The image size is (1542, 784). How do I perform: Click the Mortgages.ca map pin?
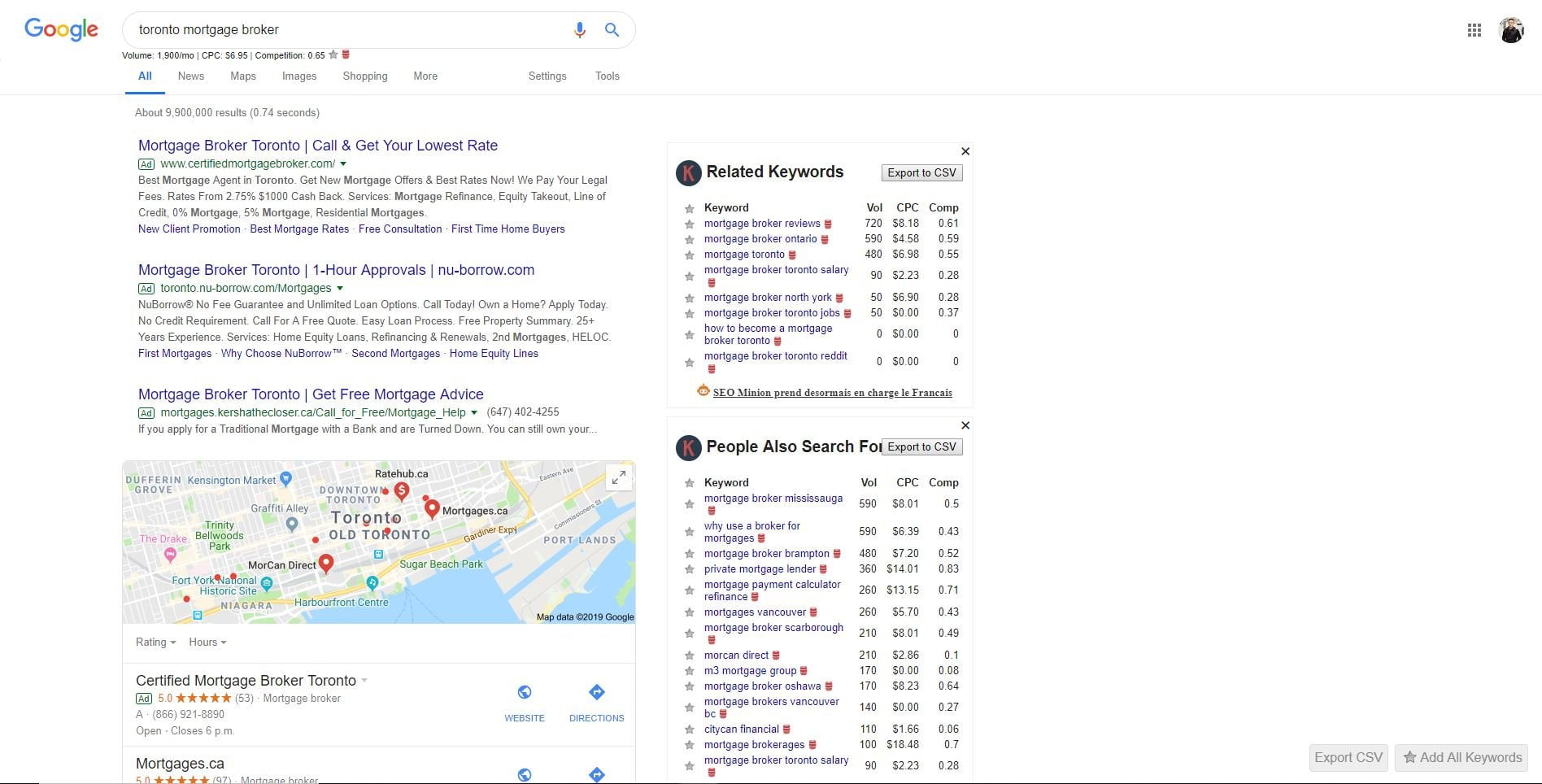(432, 509)
